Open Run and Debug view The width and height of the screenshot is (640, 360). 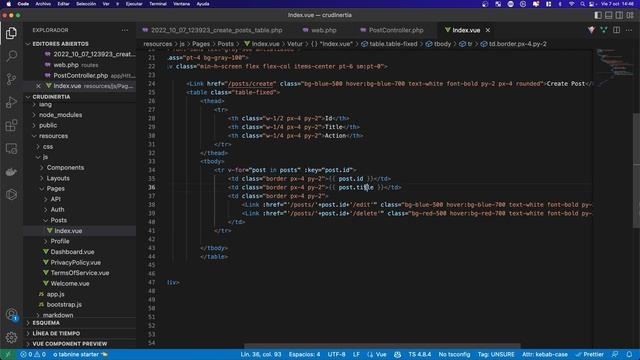[11, 102]
